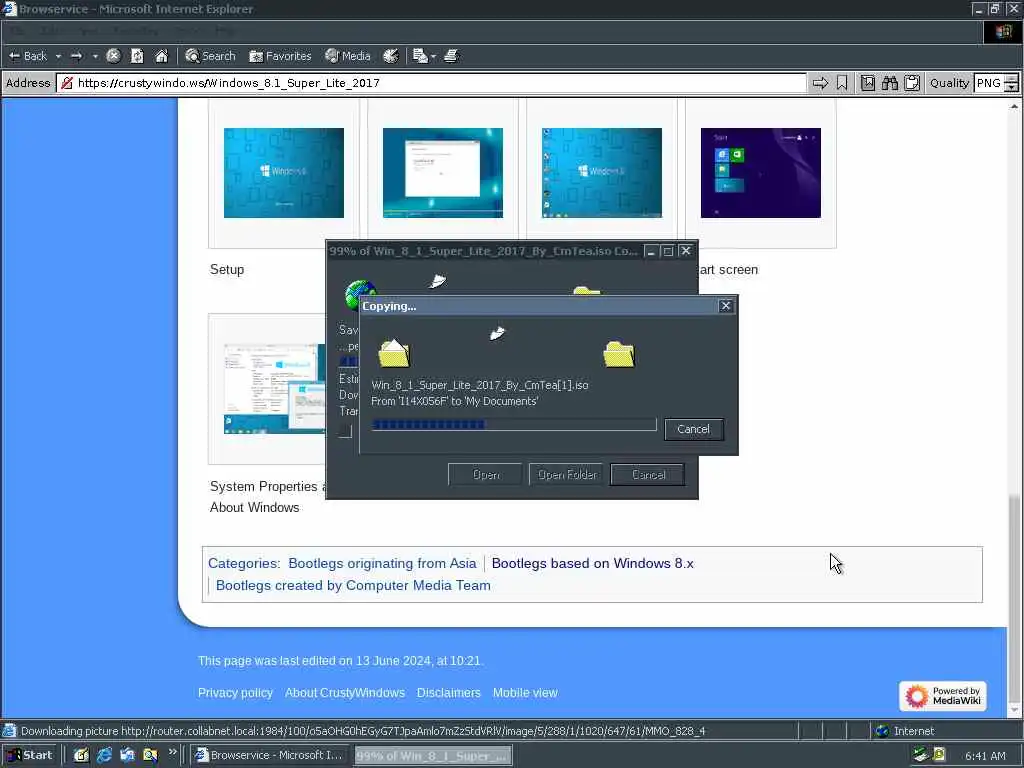Screen dimensions: 1024x768
Task: Close the Copying dialog
Action: pyautogui.click(x=726, y=306)
